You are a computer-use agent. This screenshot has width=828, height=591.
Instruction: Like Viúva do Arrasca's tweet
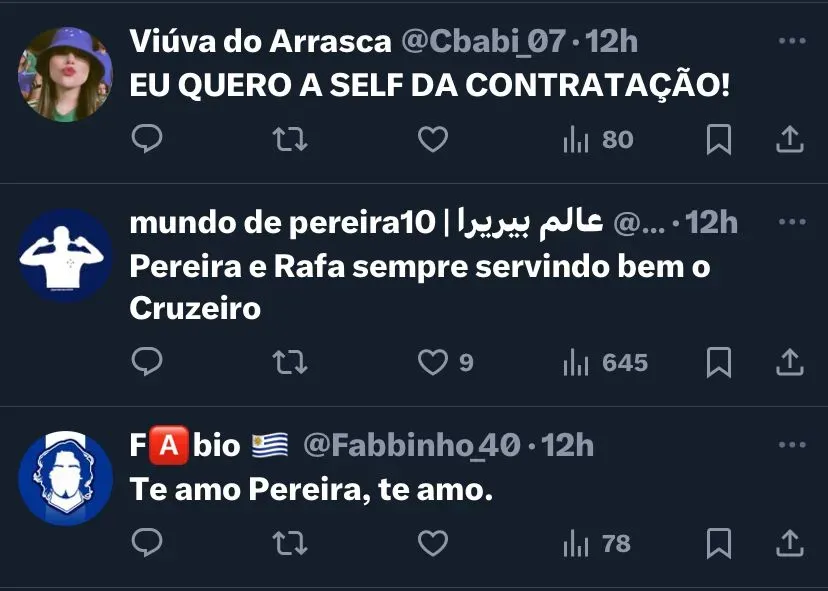coord(433,139)
